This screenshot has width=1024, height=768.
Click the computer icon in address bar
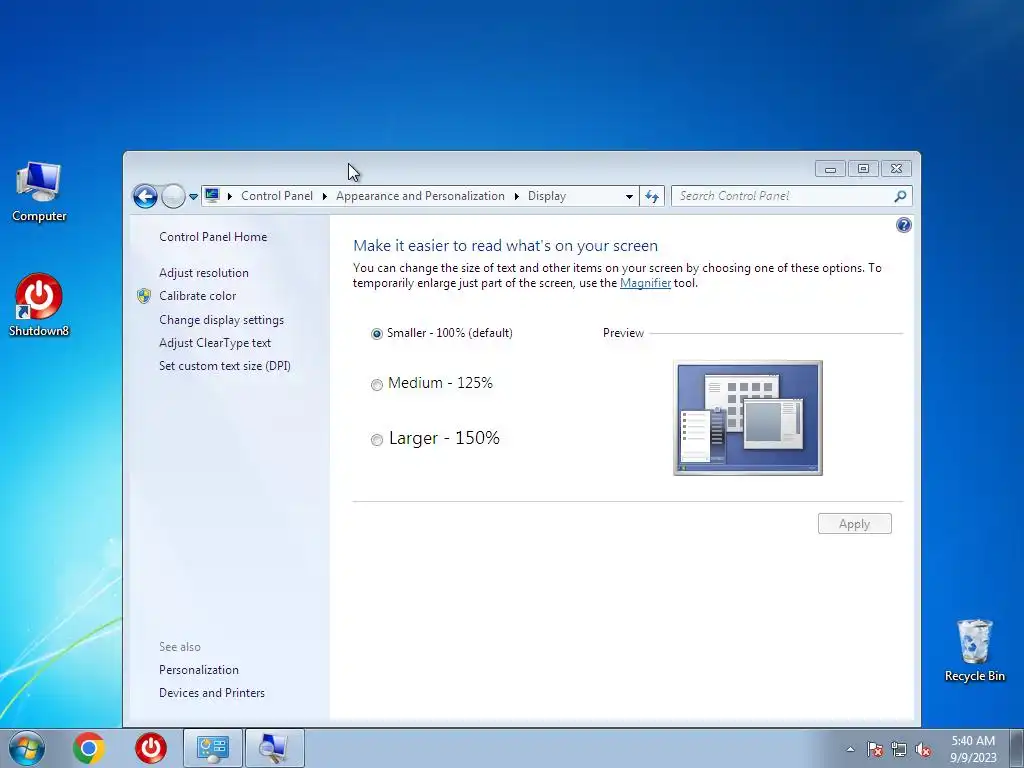pyautogui.click(x=212, y=195)
